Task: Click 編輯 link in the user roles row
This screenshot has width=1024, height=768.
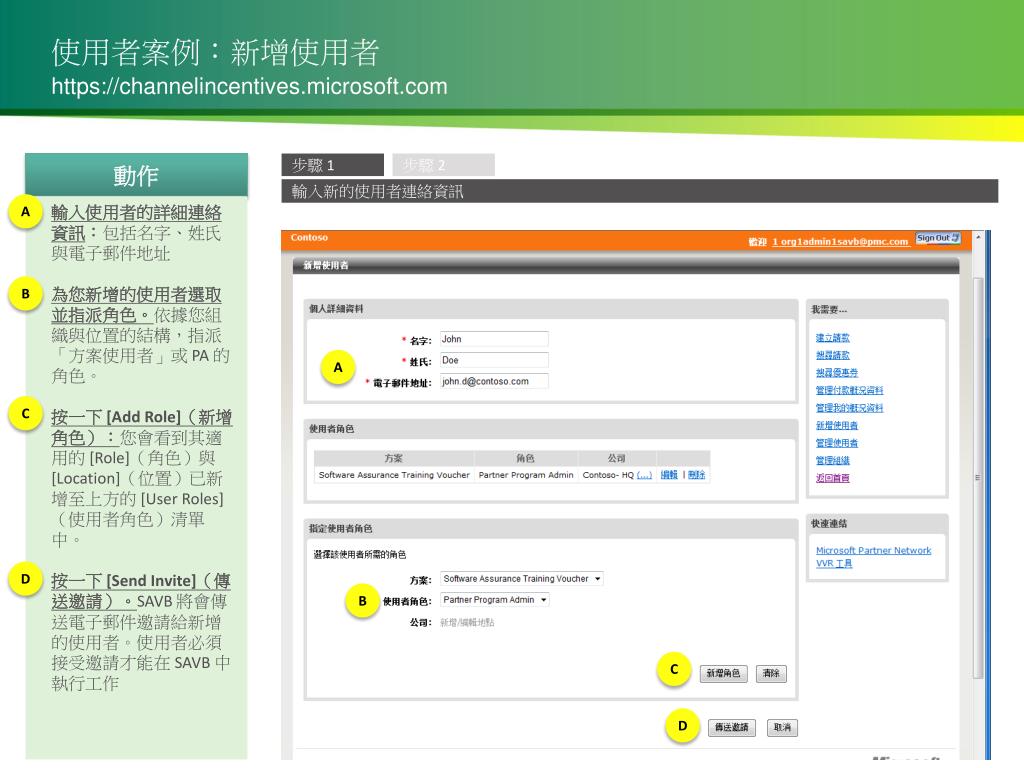Action: [x=669, y=475]
